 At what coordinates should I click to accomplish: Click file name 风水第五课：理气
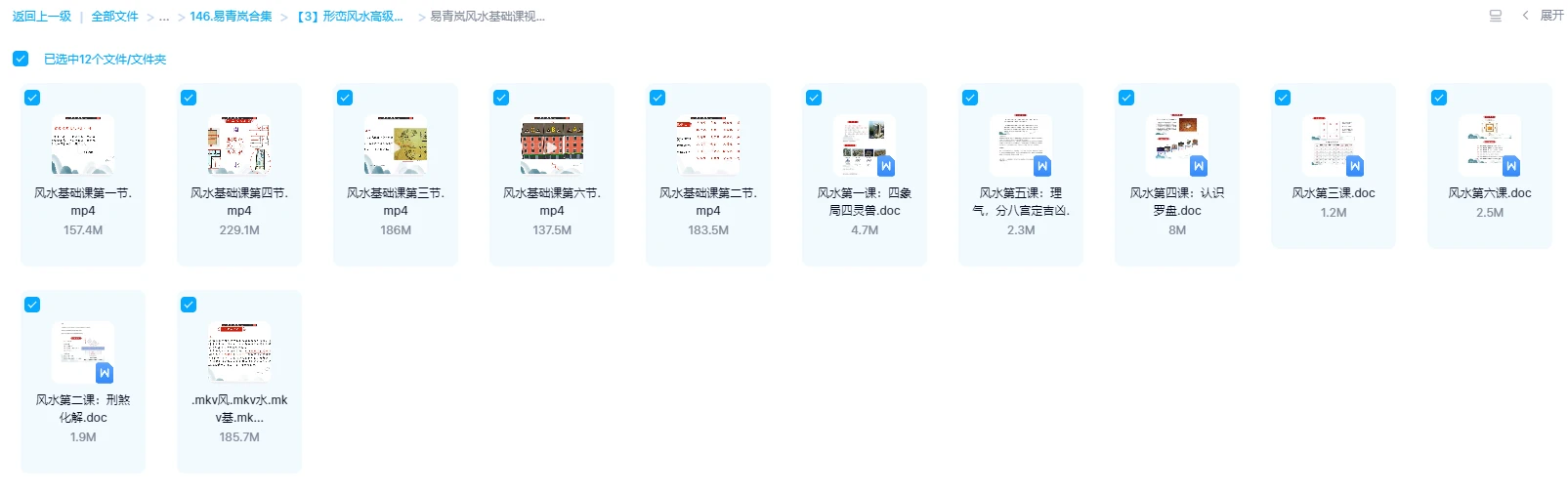(x=1021, y=202)
